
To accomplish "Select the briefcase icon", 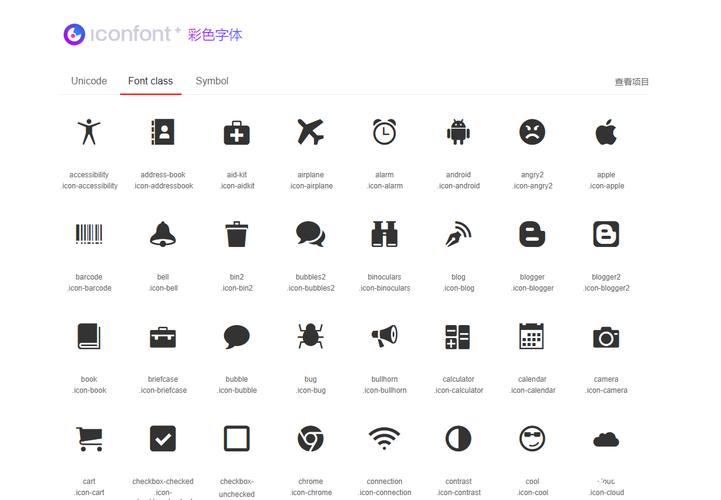I will click(163, 337).
